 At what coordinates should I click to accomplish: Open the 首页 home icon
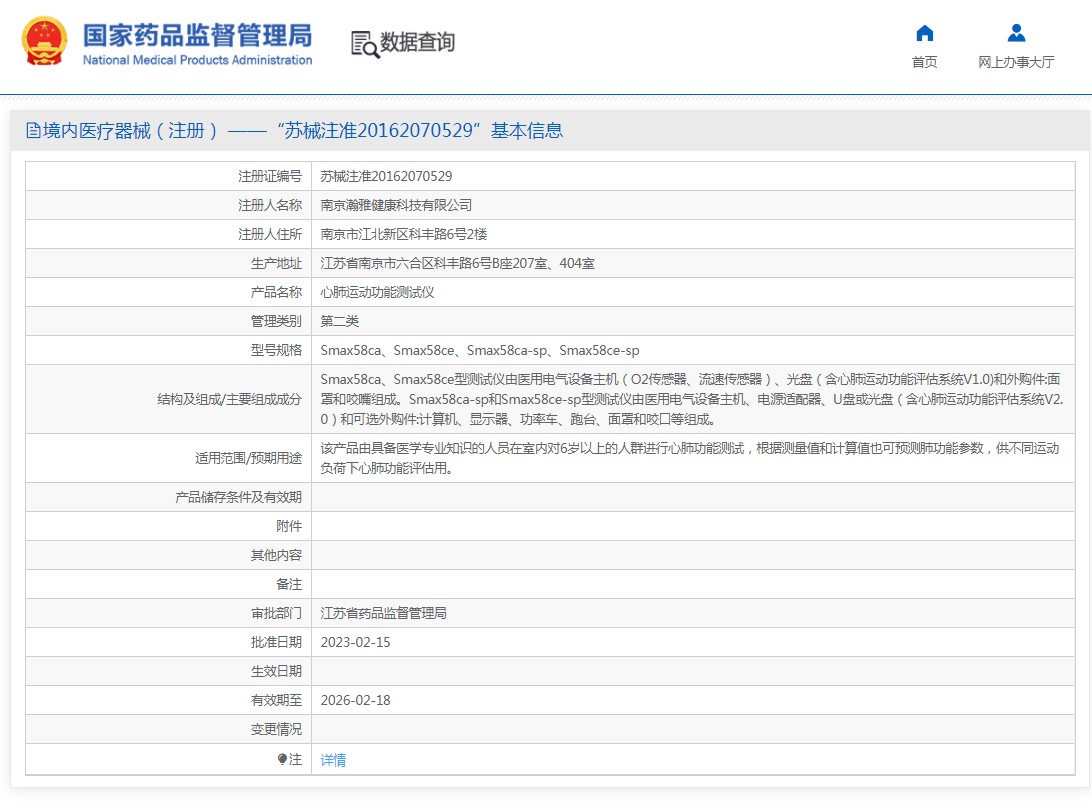[924, 33]
